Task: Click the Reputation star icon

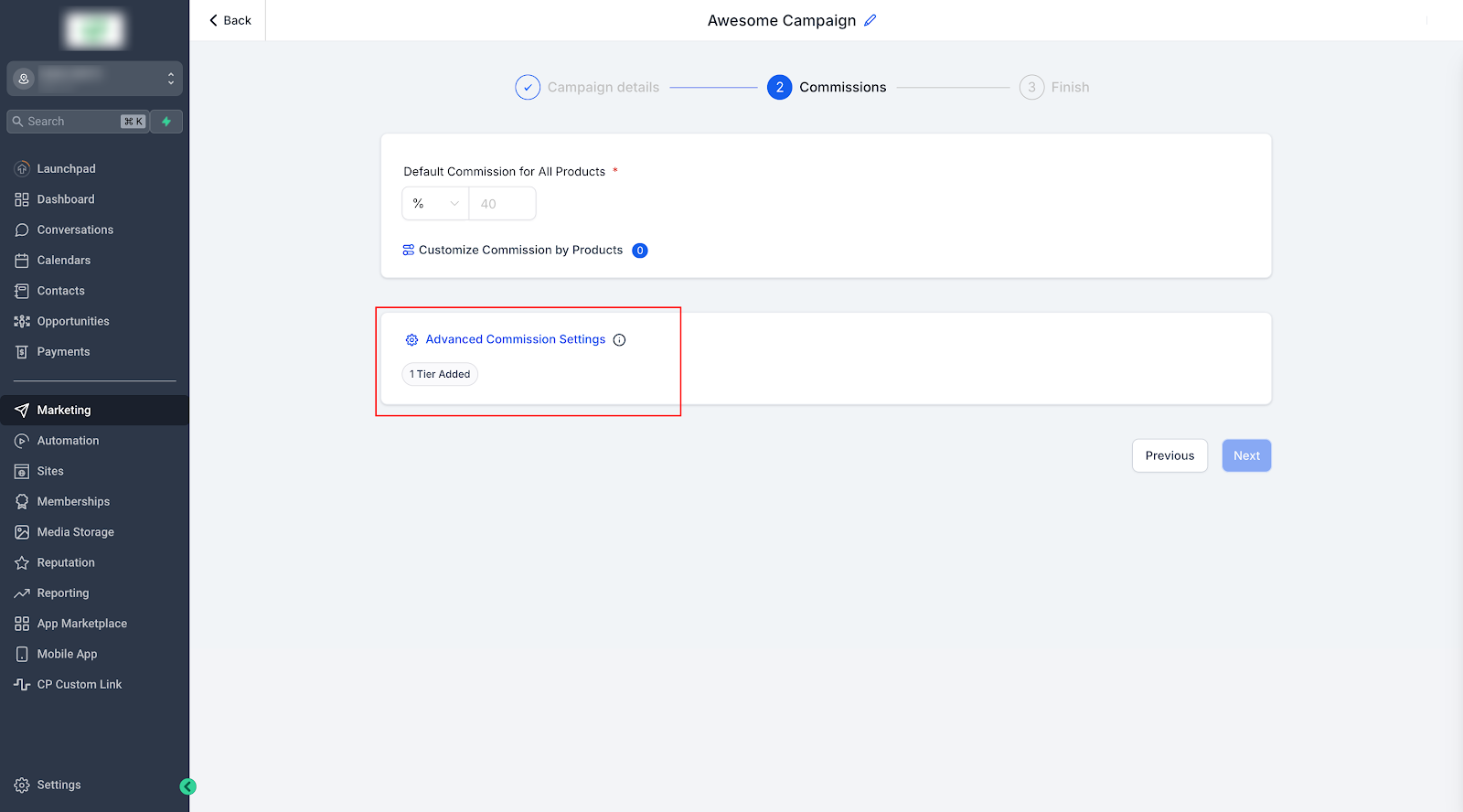Action: point(22,562)
